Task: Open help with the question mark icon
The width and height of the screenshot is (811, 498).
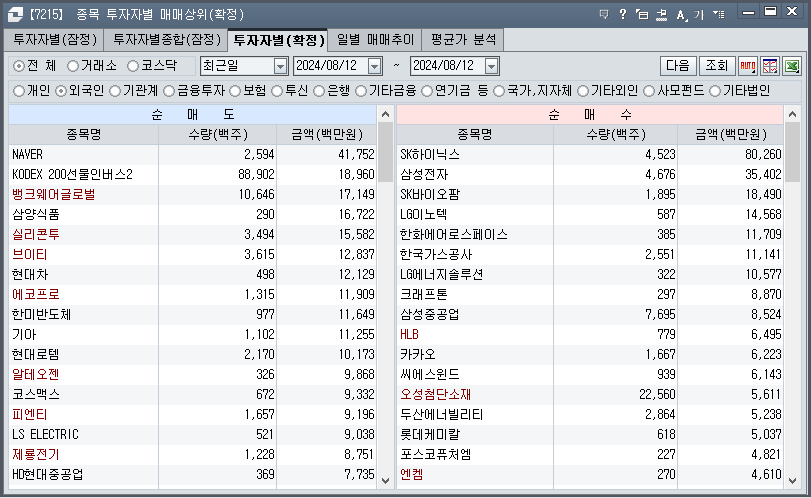Action: point(623,14)
